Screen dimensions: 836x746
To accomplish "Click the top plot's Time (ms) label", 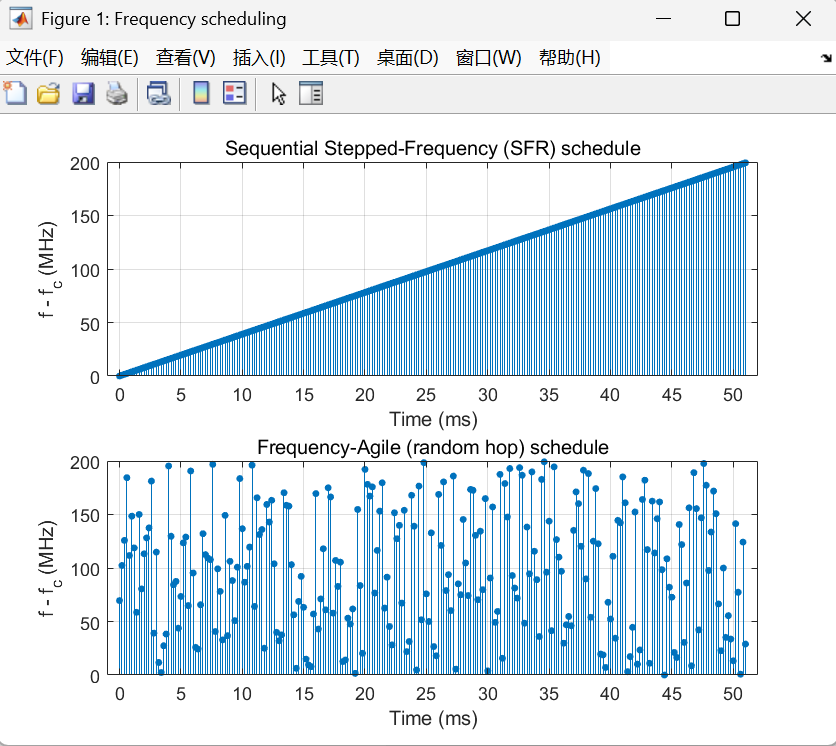I will pyautogui.click(x=433, y=419).
